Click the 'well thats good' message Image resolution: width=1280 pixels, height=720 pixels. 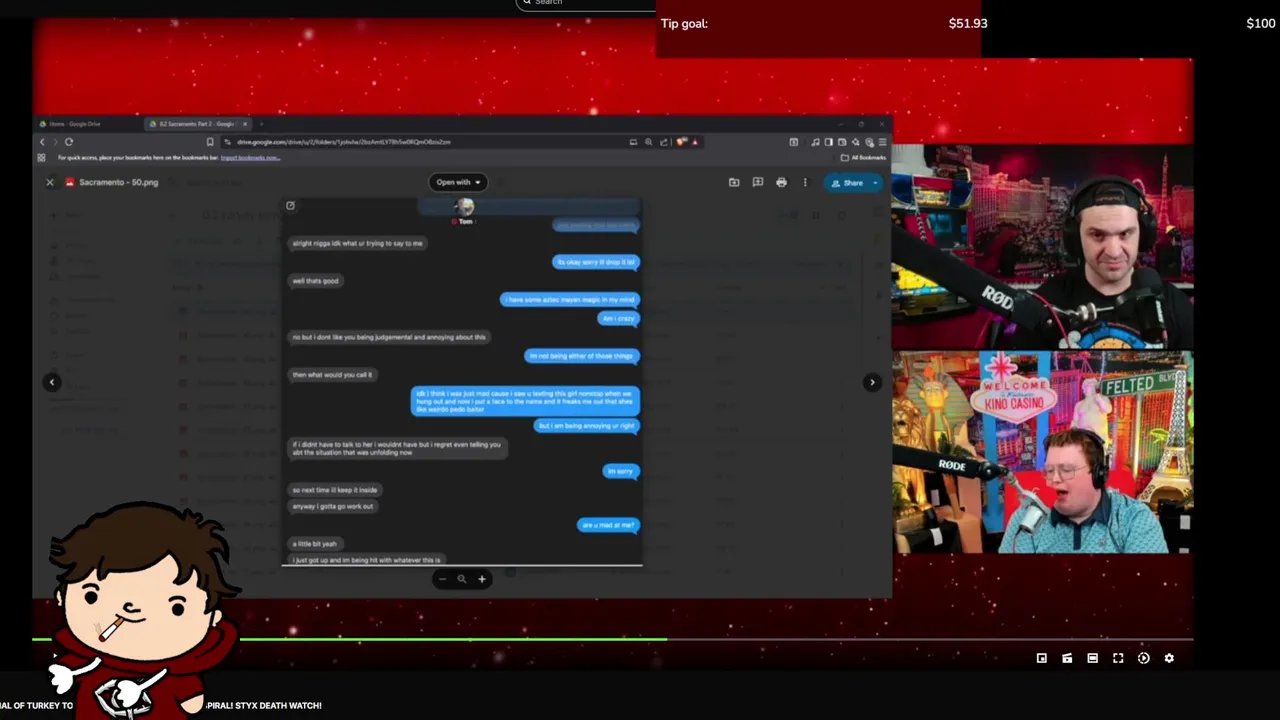[316, 281]
